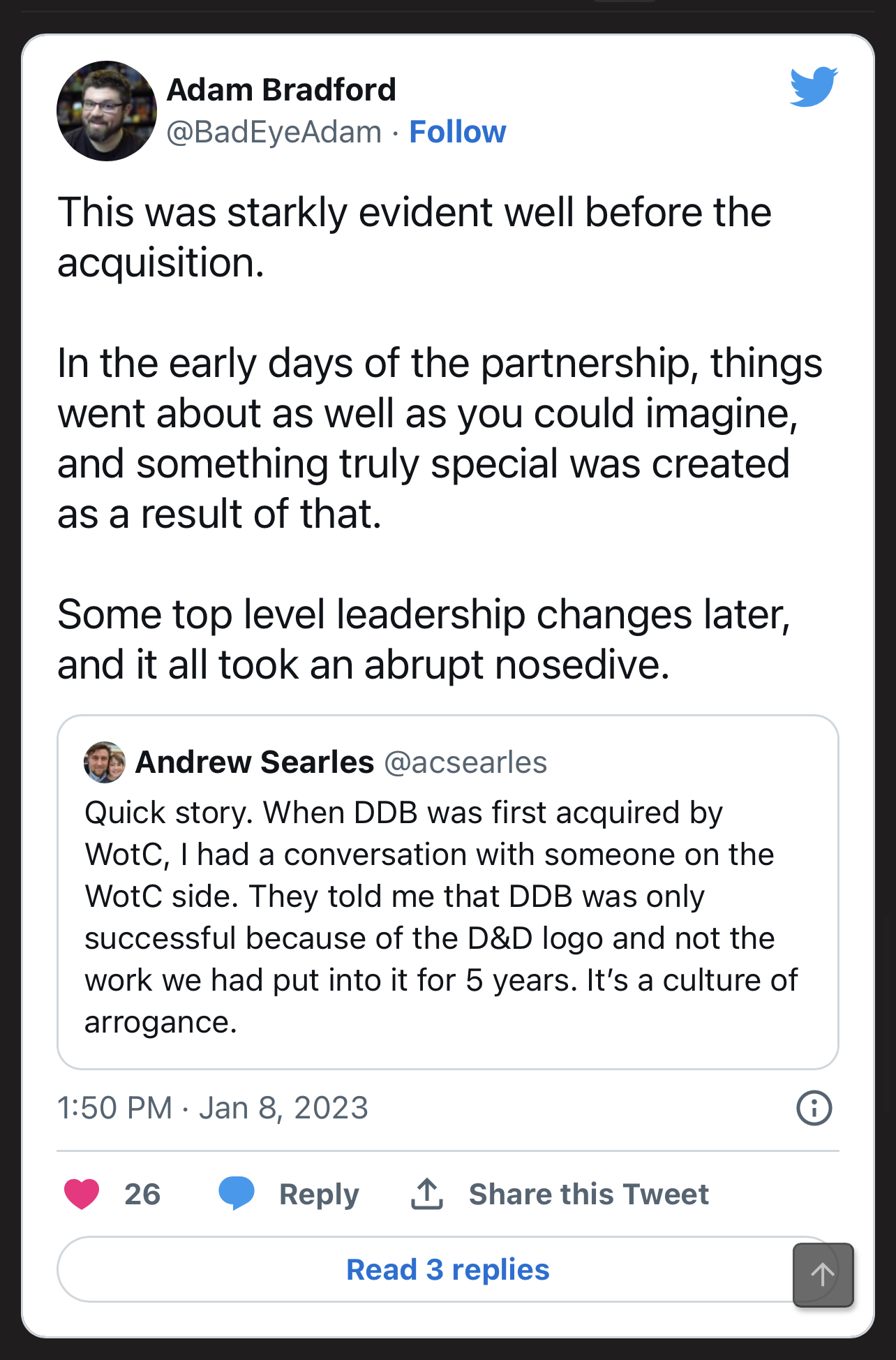
Task: Click the blue reply speech bubble icon
Action: 237,1193
